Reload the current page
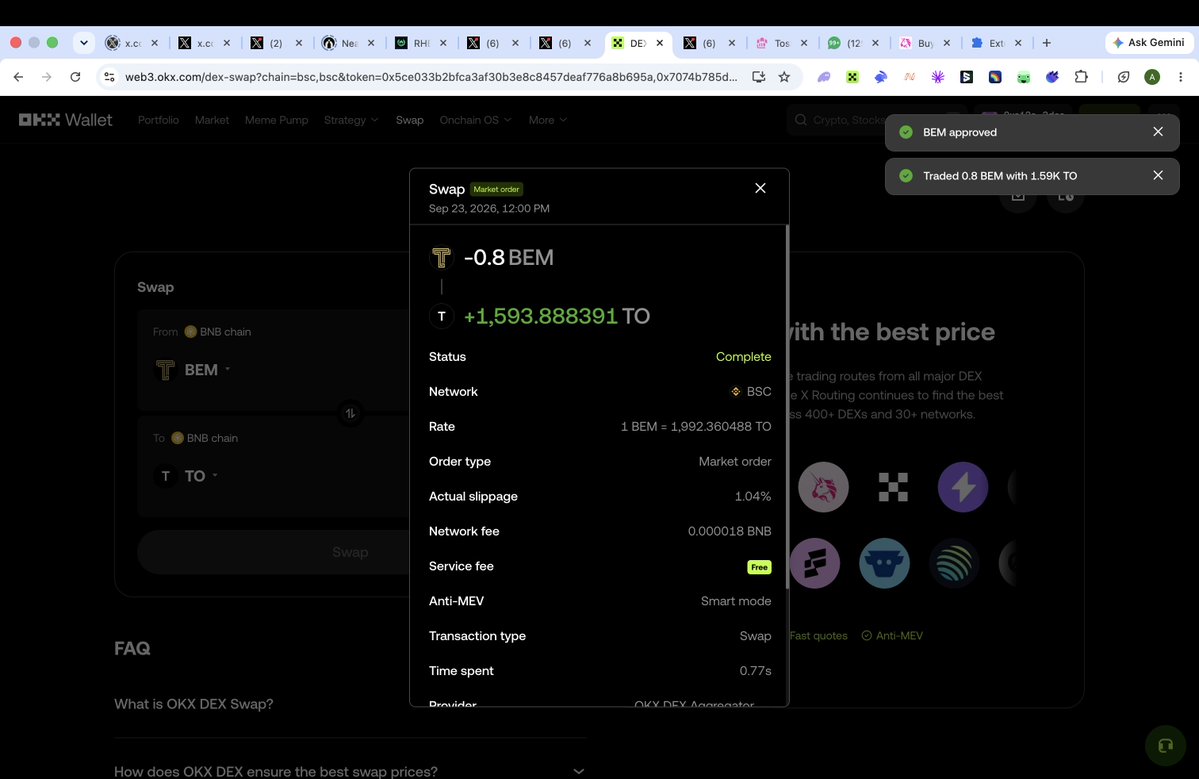1199x779 pixels. pyautogui.click(x=75, y=76)
